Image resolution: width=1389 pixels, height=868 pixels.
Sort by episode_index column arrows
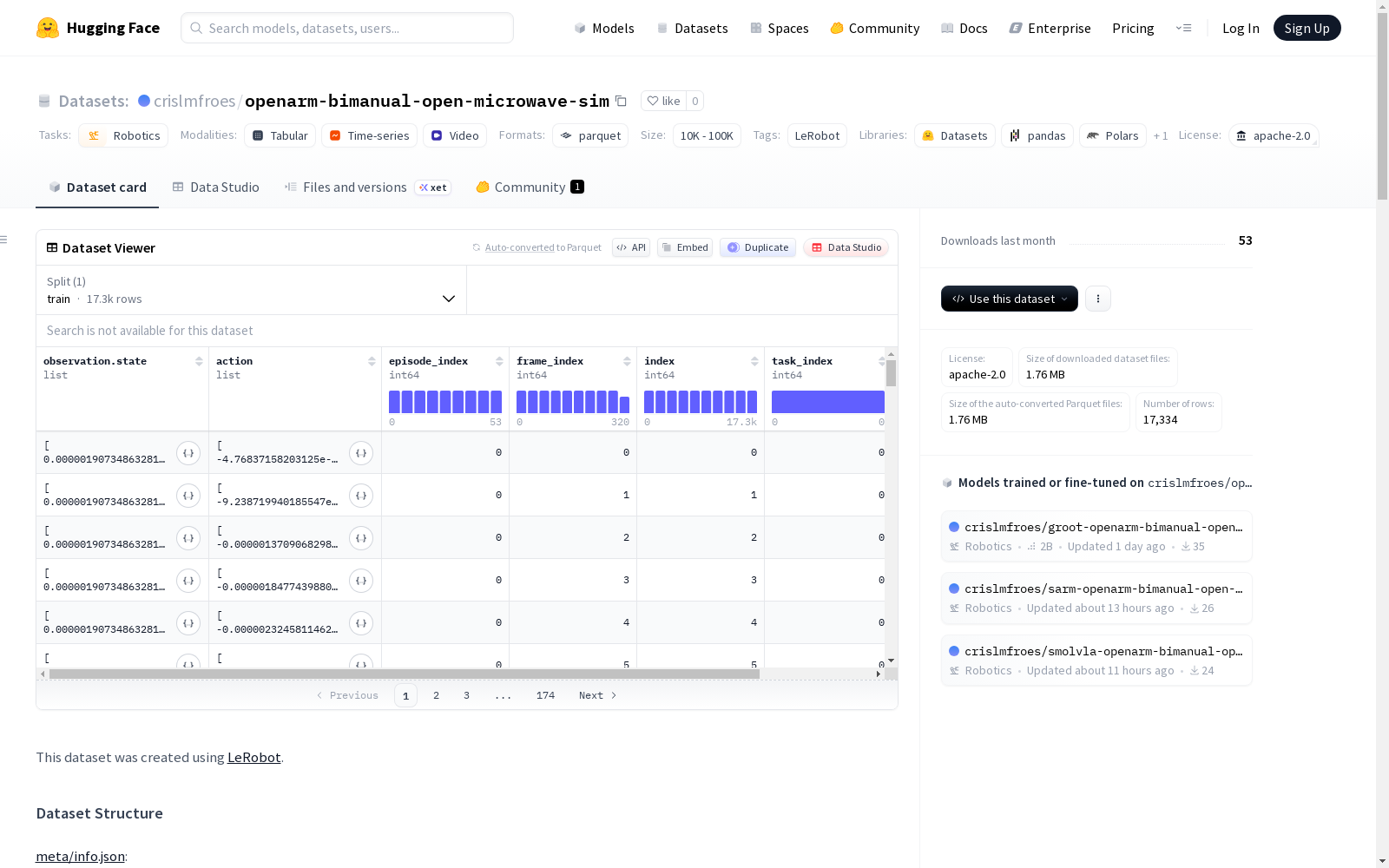(x=499, y=361)
